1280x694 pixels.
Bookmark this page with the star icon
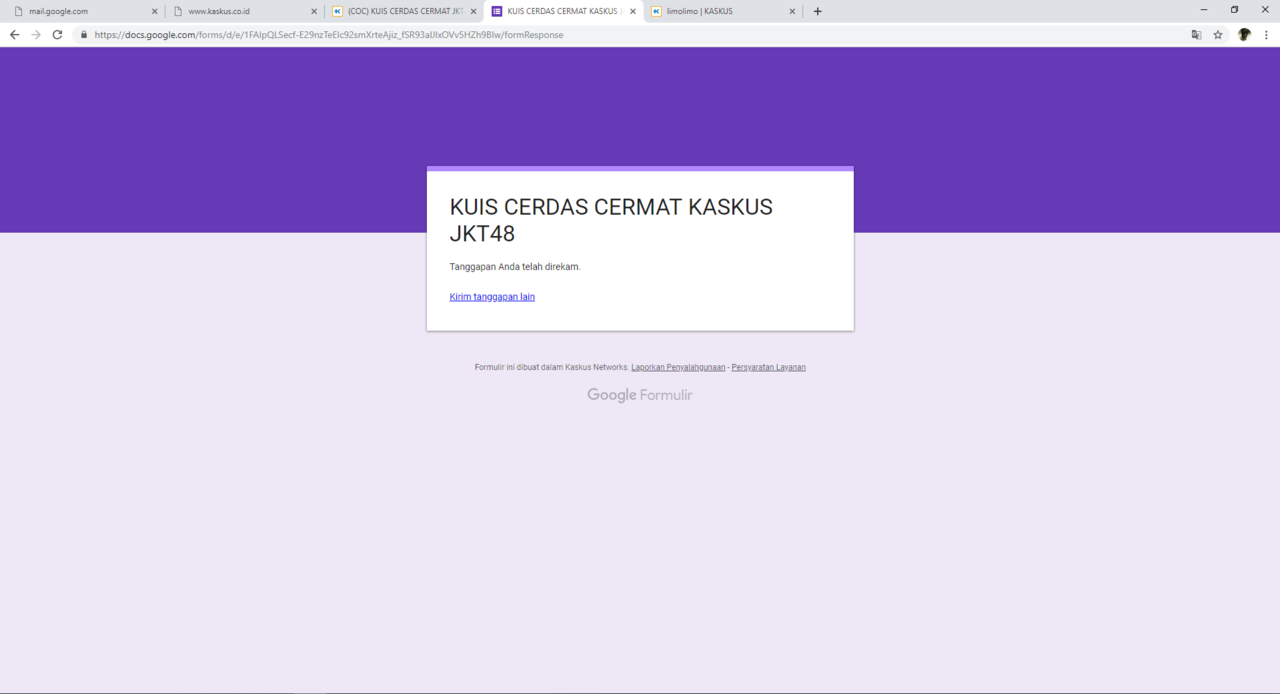pyautogui.click(x=1218, y=34)
